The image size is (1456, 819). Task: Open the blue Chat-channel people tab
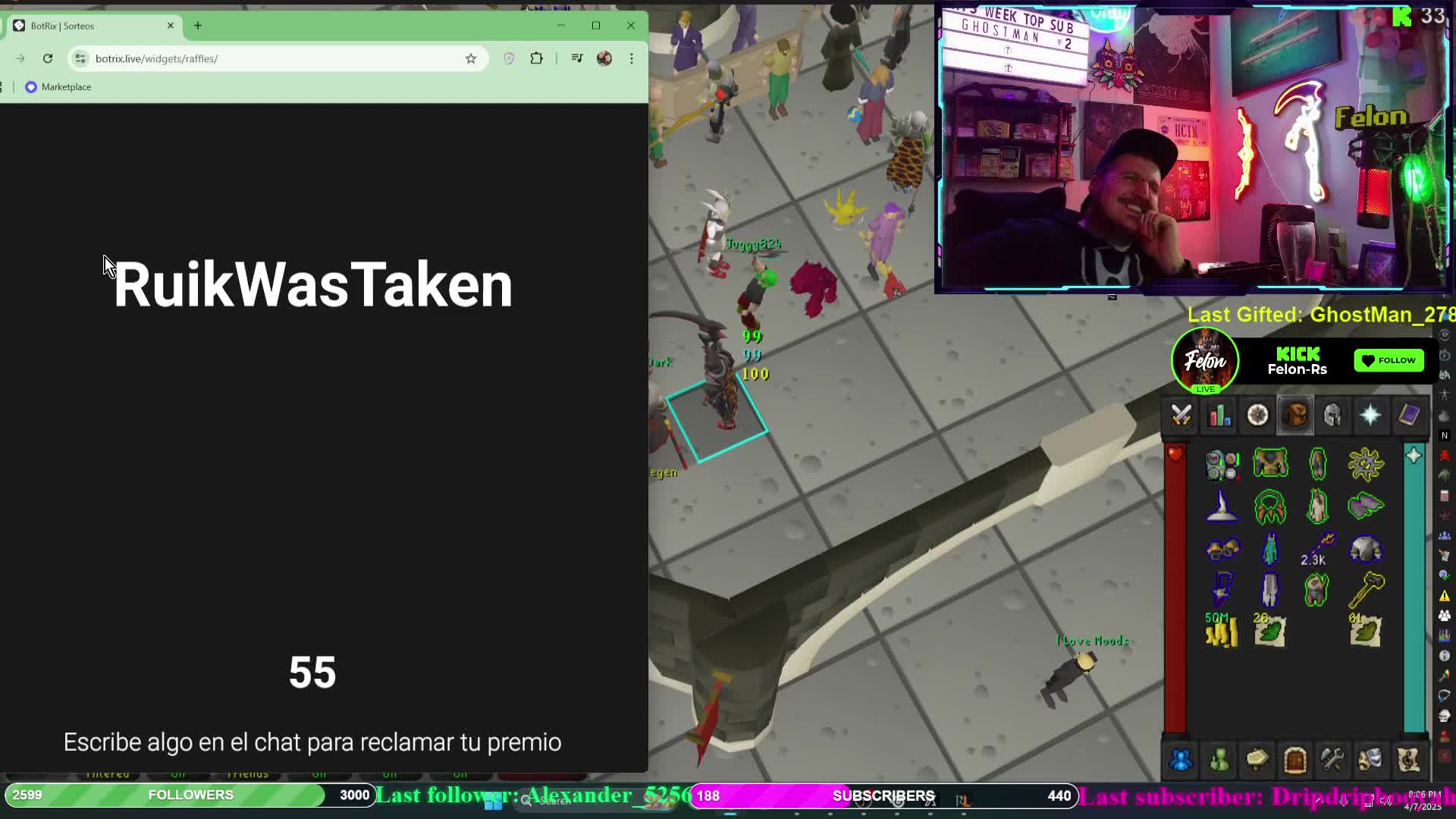pyautogui.click(x=1181, y=760)
